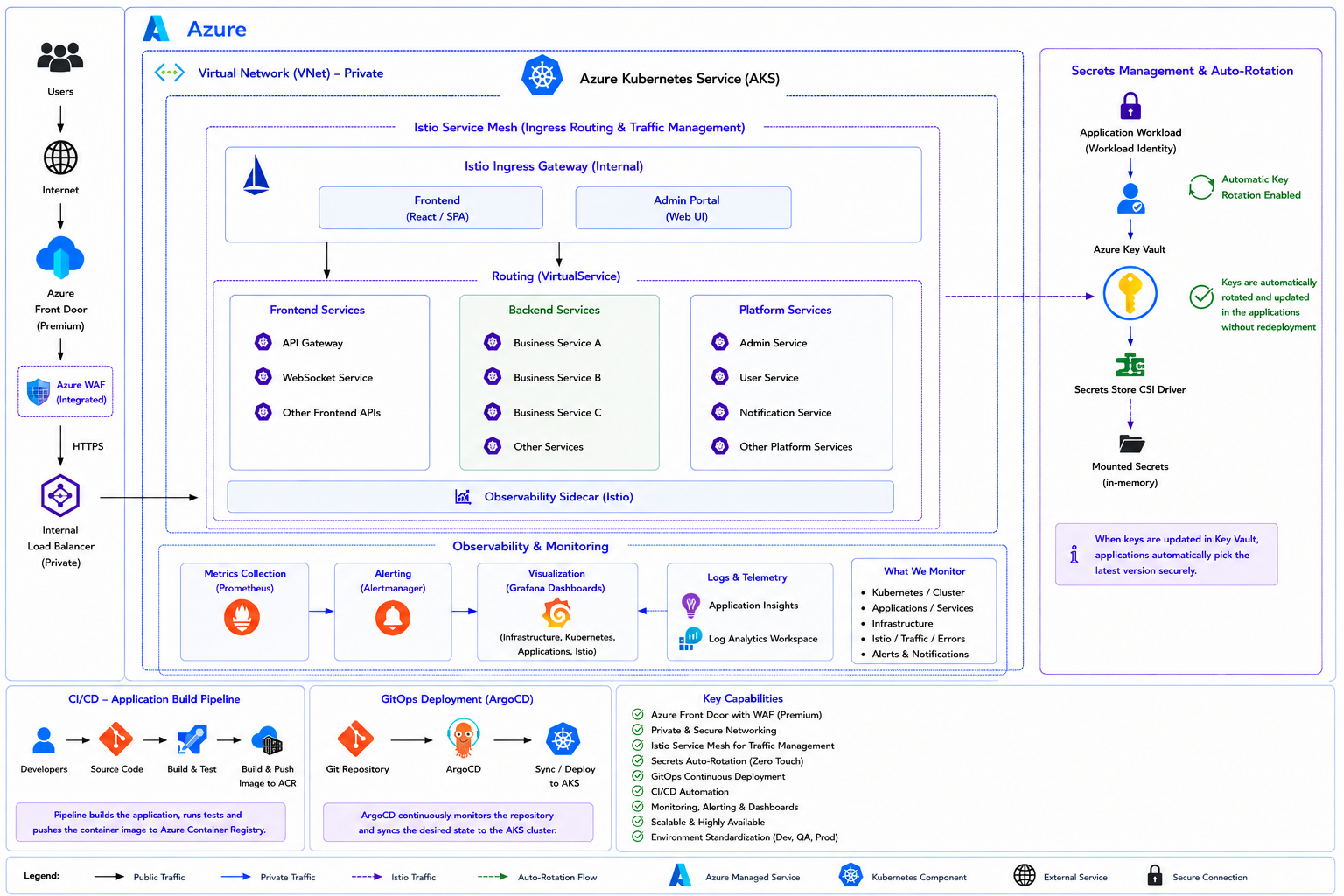Click checkmark beside CI/CD Automation
The image size is (1344, 896).
[638, 791]
